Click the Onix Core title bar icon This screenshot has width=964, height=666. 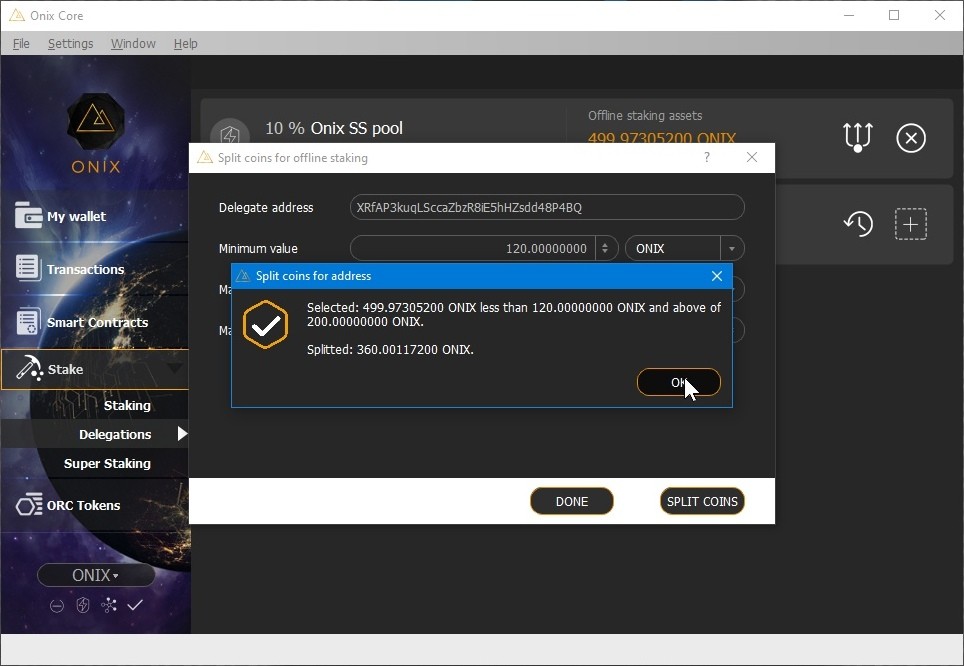tap(17, 15)
